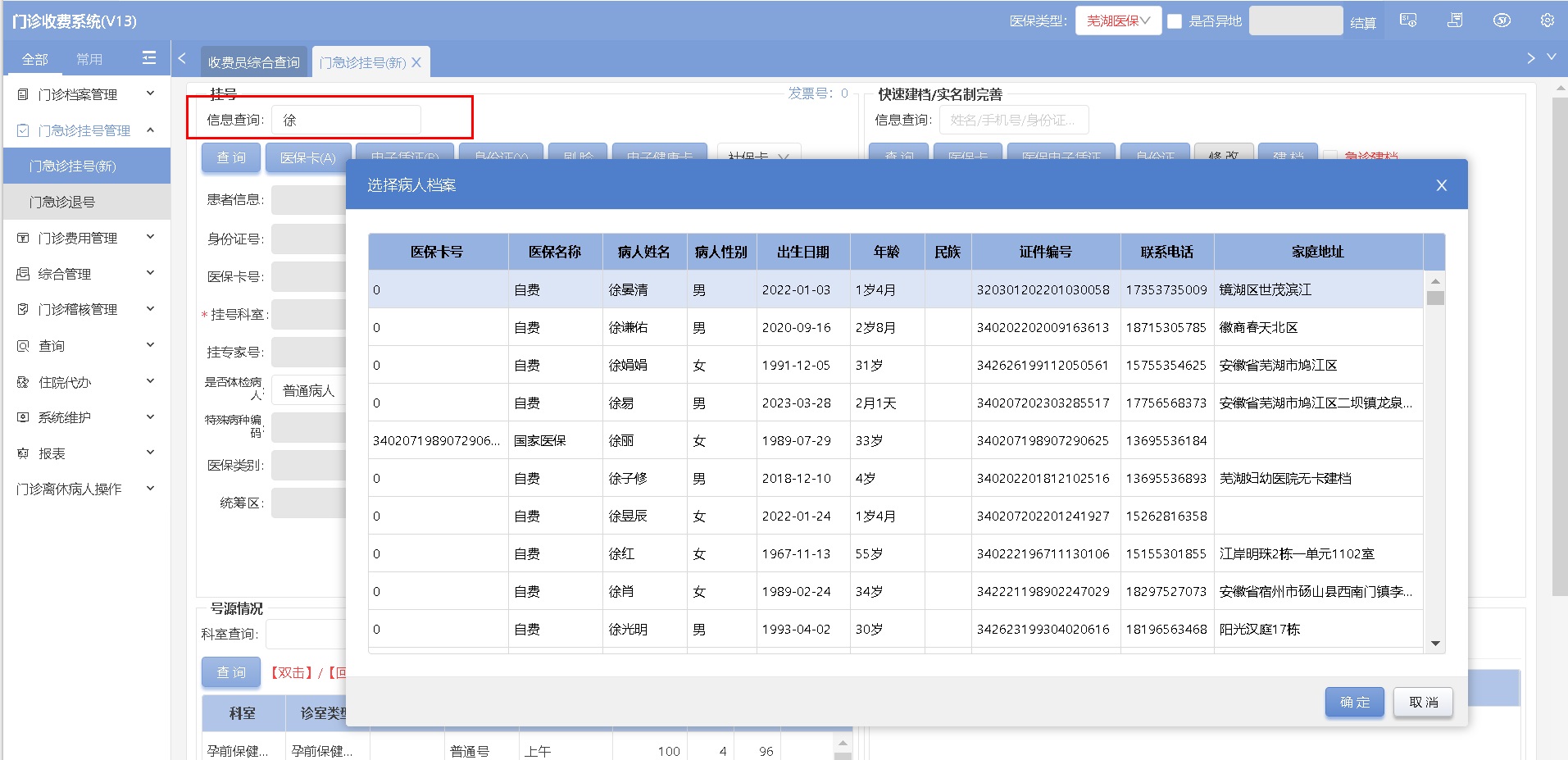Click the receipt printer icon in header

pyautogui.click(x=1455, y=20)
